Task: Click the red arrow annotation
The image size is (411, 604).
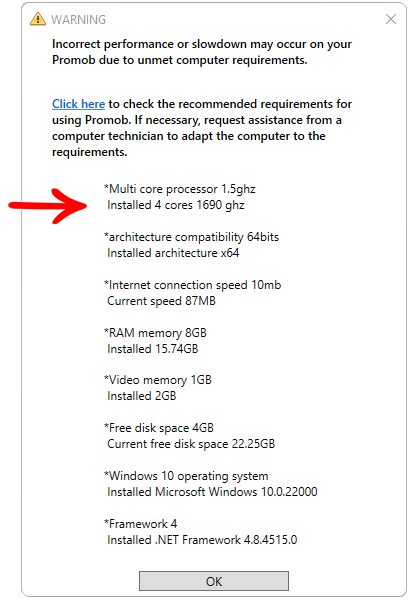Action: 48,206
